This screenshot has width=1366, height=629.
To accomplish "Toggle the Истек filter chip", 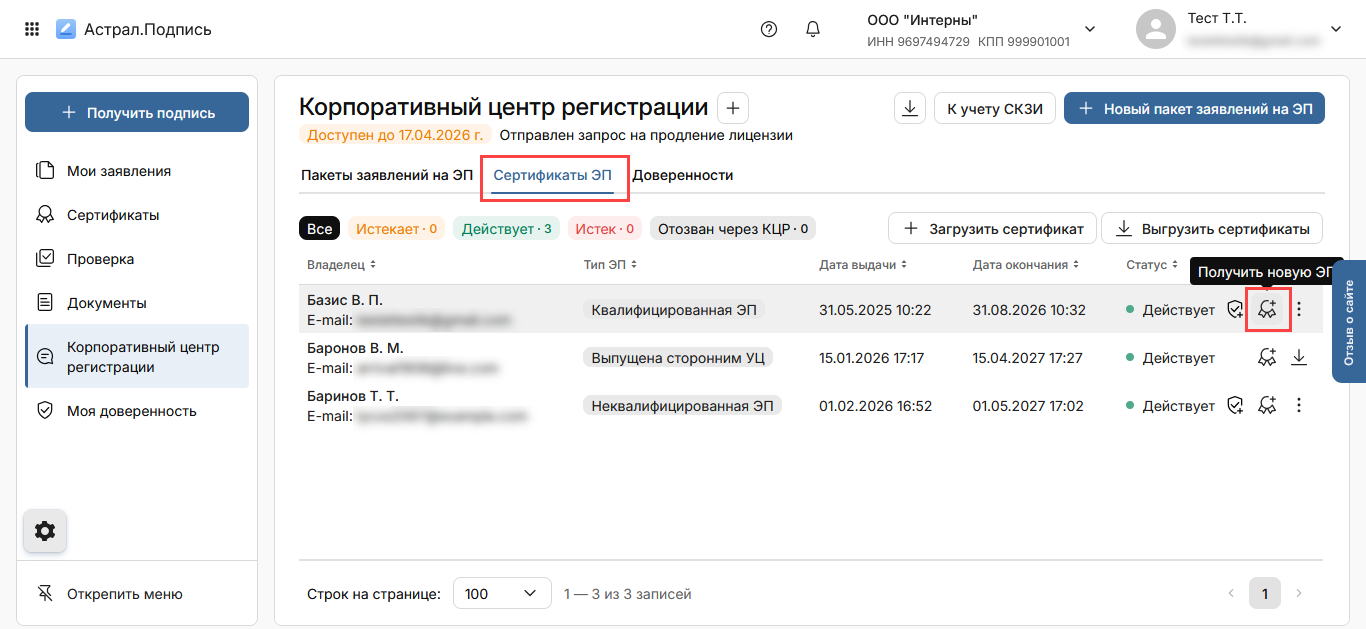I will [605, 229].
